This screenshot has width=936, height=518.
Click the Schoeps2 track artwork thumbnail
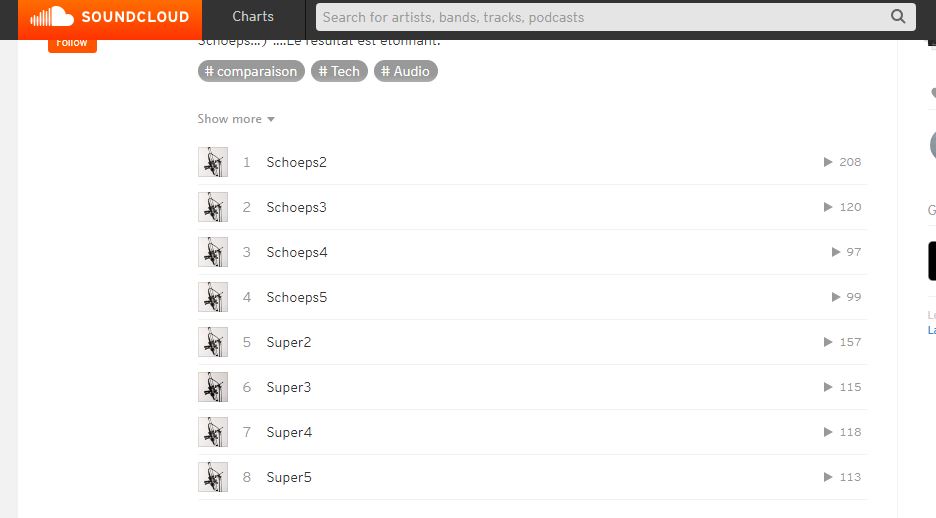point(213,162)
